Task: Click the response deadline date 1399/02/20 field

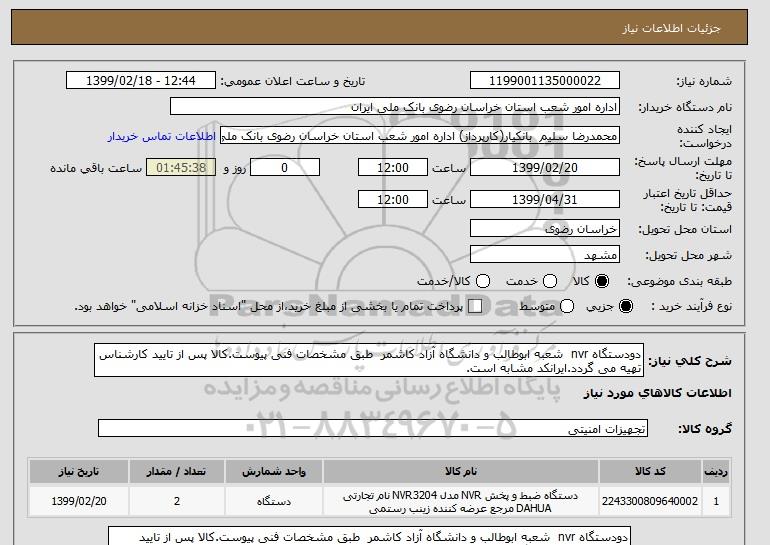Action: pyautogui.click(x=545, y=167)
